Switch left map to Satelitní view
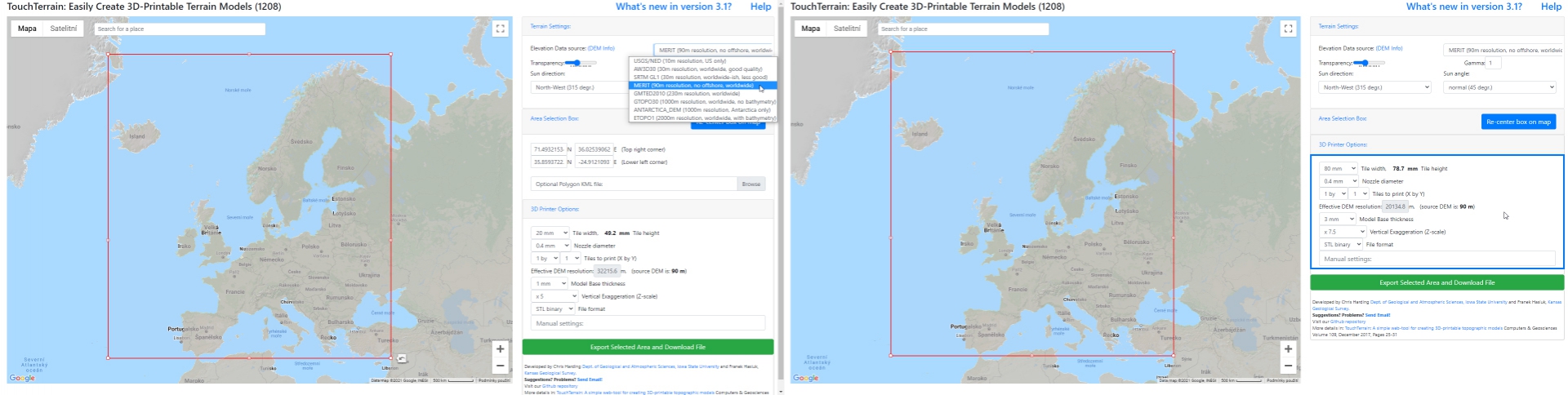Screen dimensions: 1568x395 [63, 29]
